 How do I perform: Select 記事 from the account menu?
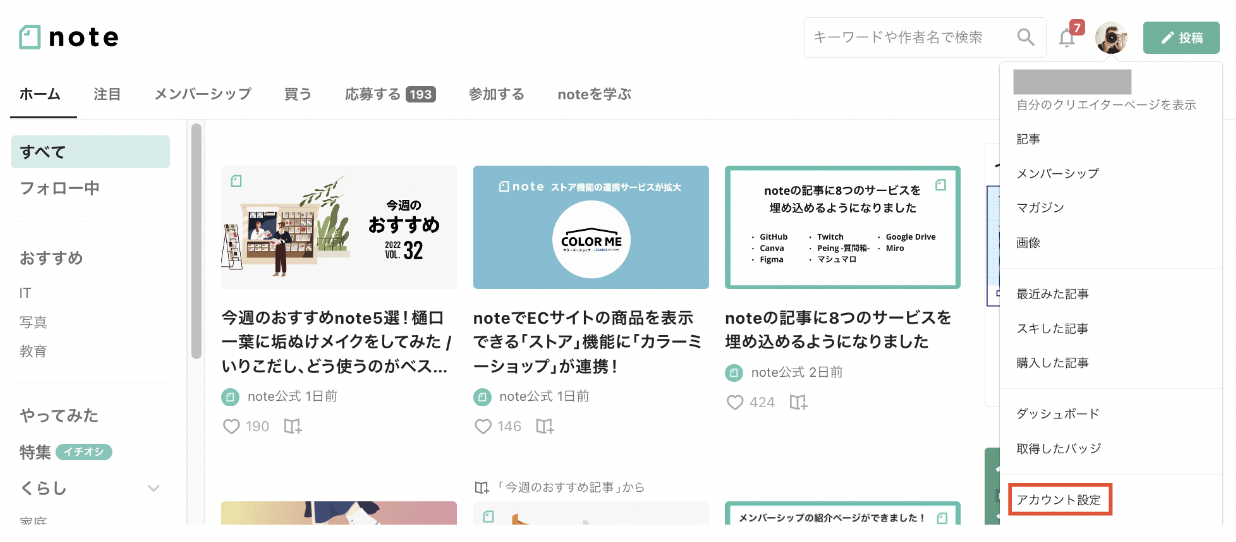coord(1029,139)
